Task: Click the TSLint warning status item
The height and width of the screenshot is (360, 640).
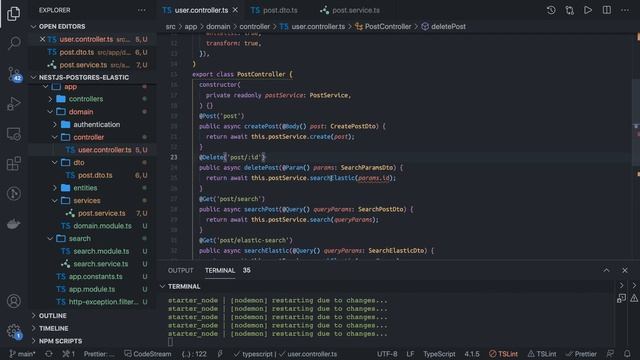Action: coord(542,354)
